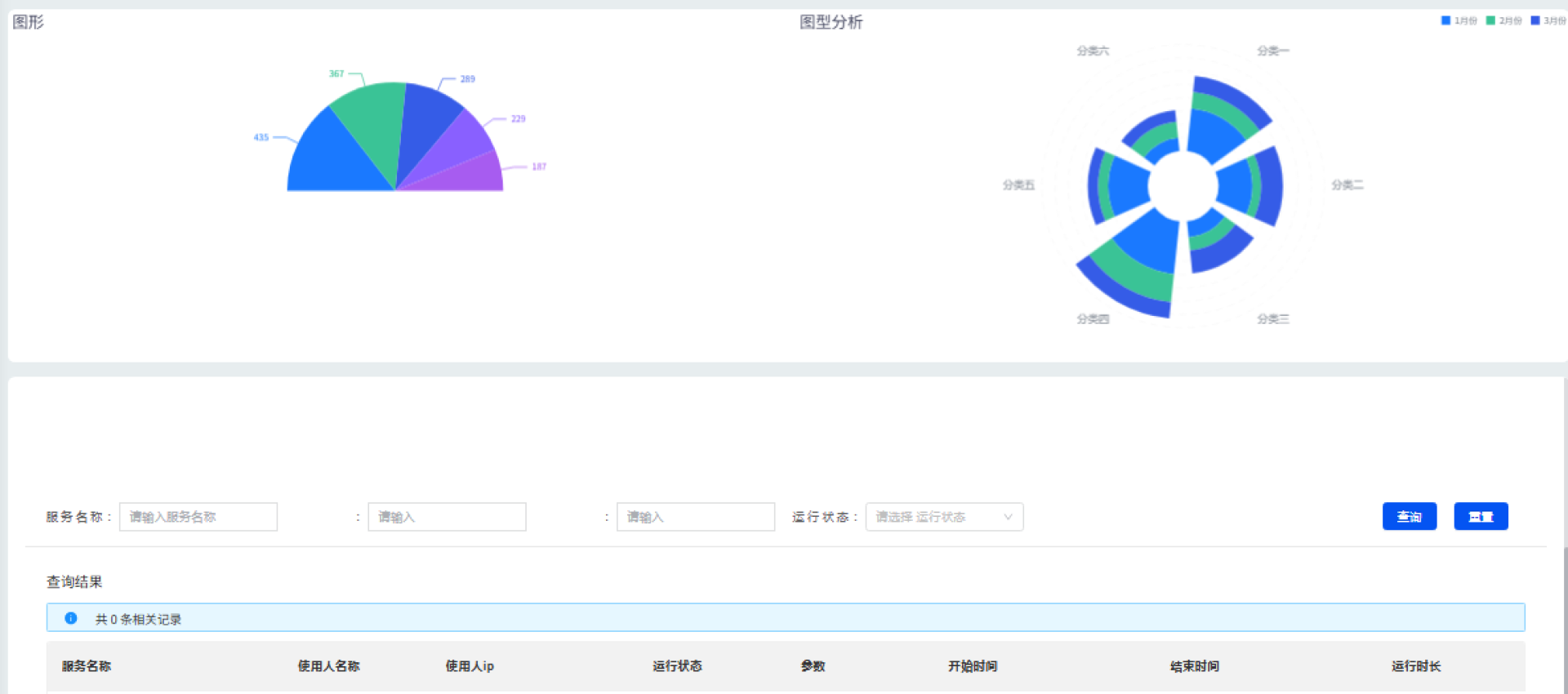Open the 运行状态 select dropdown
The width and height of the screenshot is (1568, 694).
tap(943, 517)
